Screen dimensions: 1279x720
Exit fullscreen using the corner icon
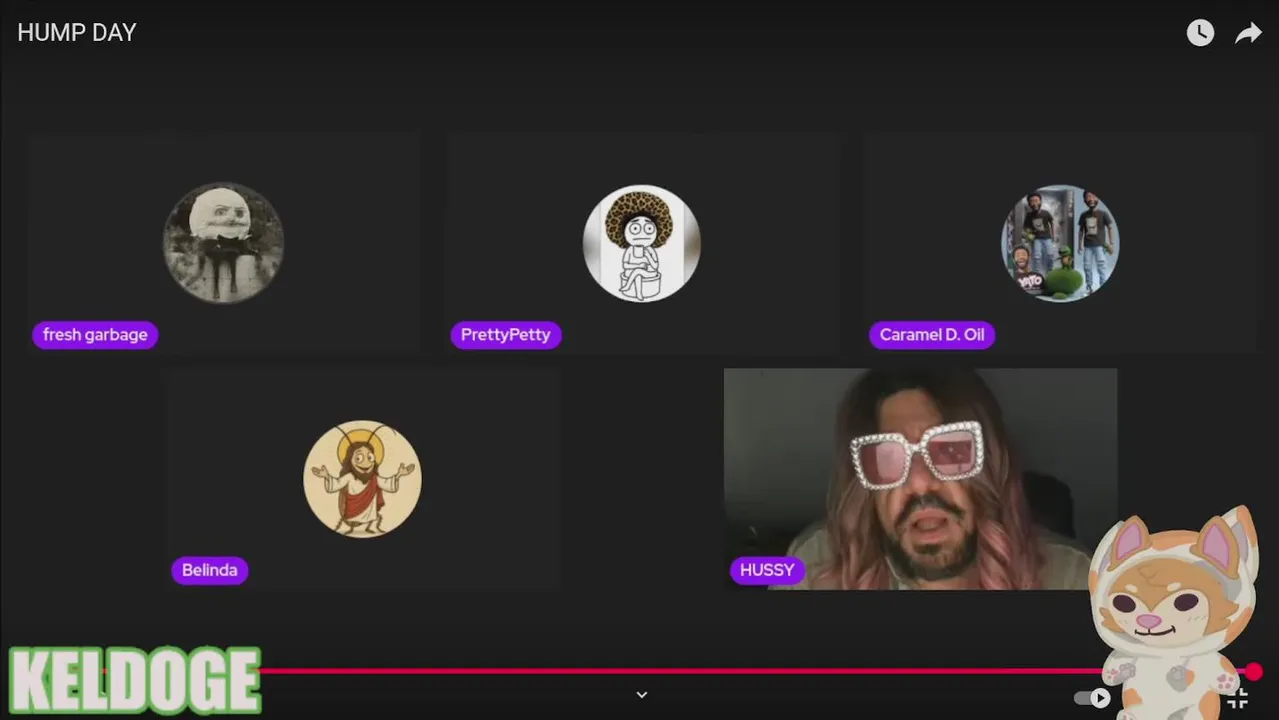coord(1238,698)
